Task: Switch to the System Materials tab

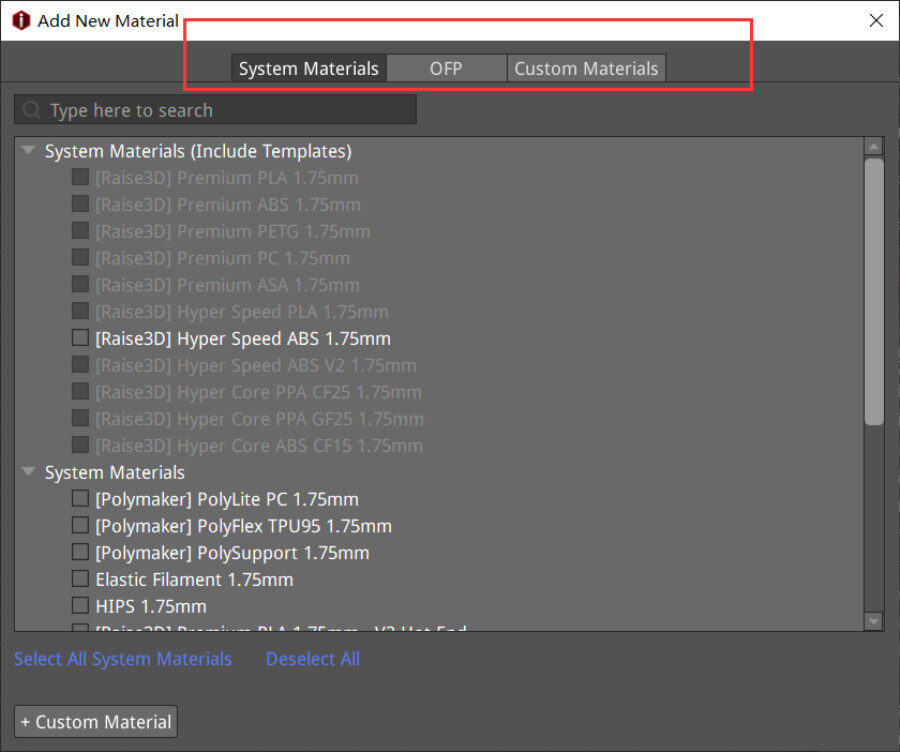Action: [309, 68]
